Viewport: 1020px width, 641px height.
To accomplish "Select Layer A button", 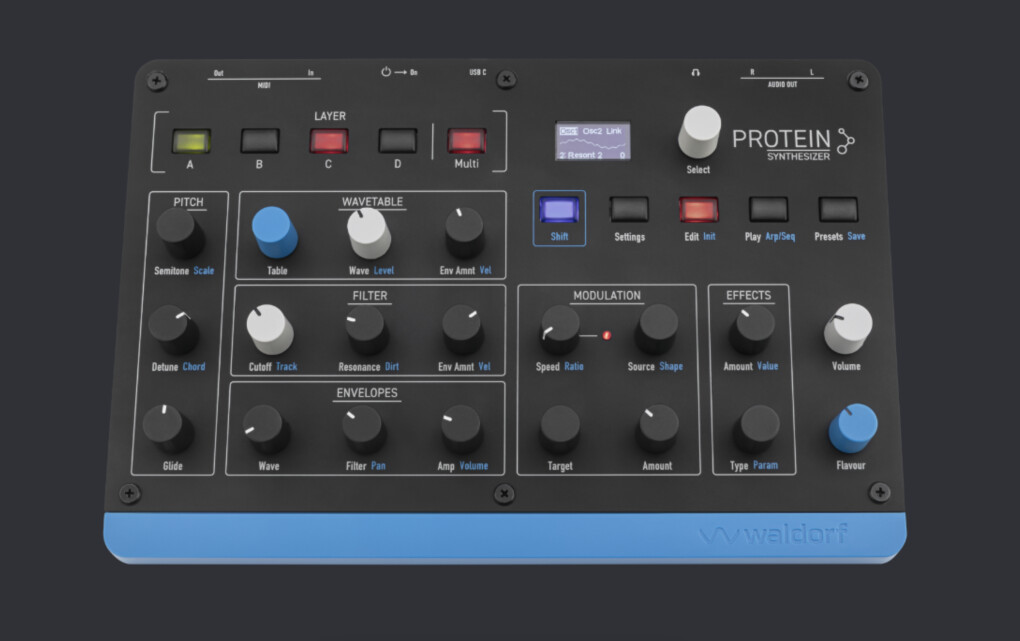I will click(191, 141).
